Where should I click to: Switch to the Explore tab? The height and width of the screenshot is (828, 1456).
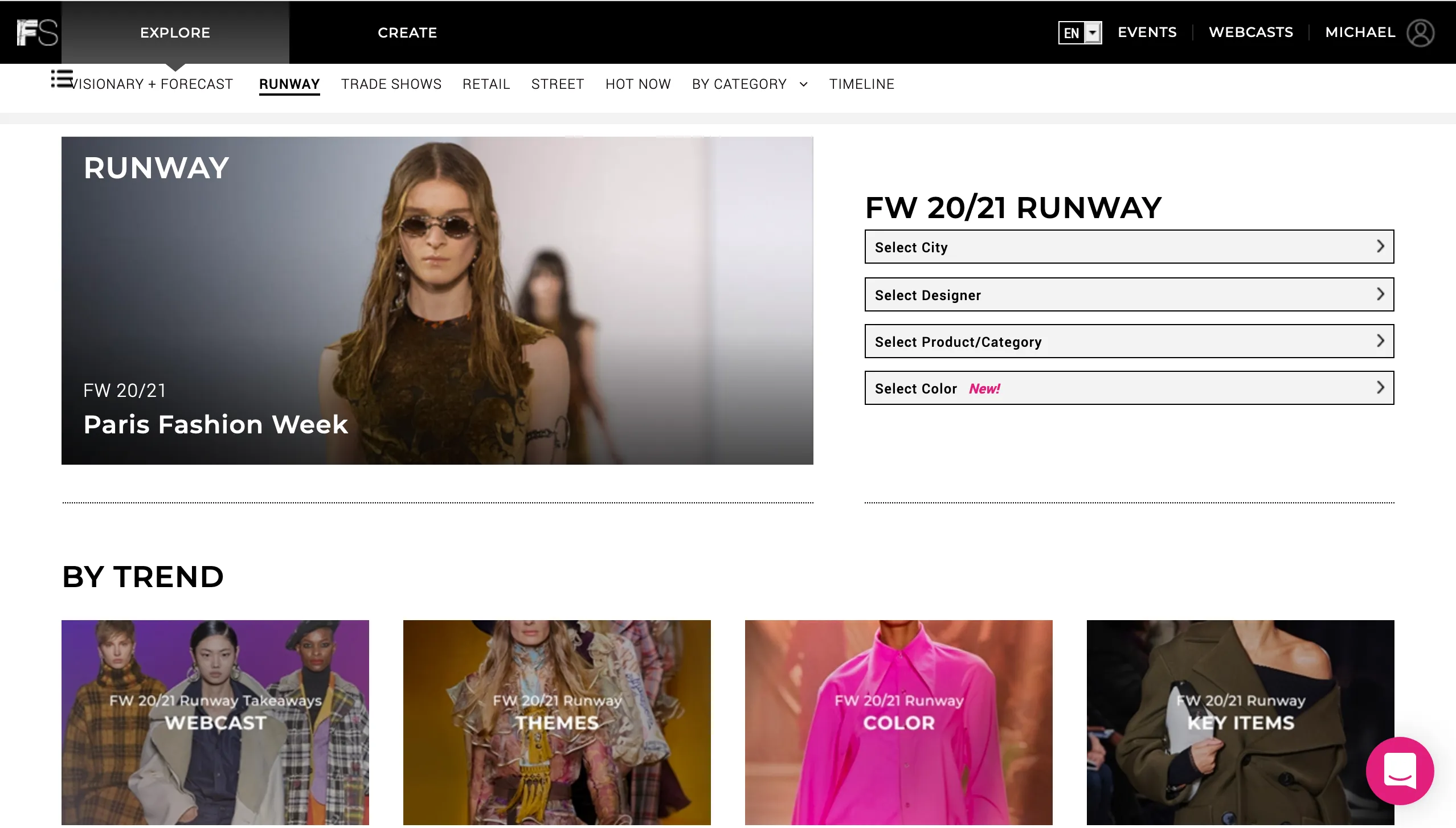[175, 32]
